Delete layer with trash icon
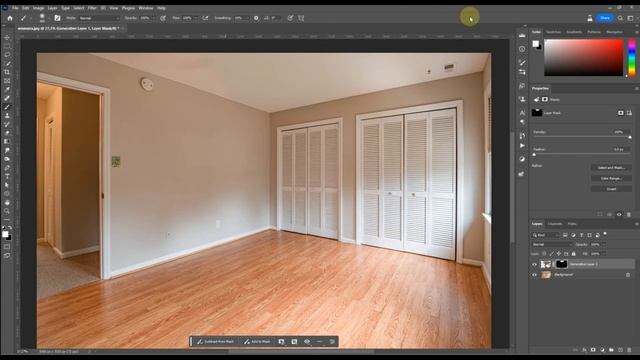640x360 pixels. [629, 350]
